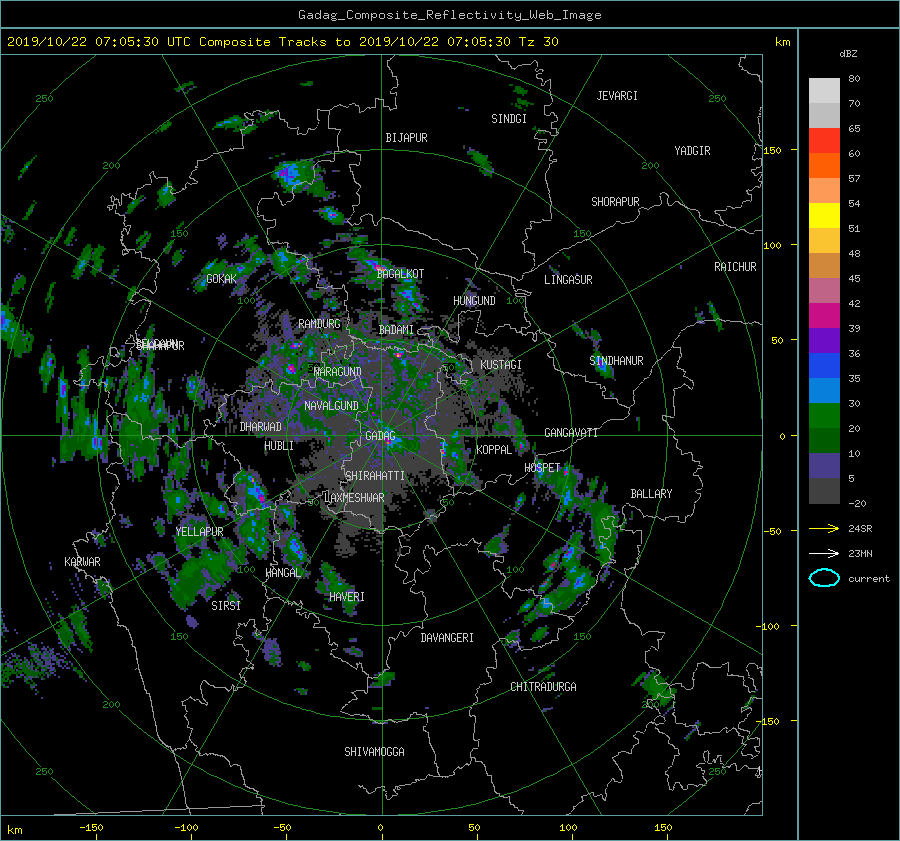
Task: Click the YADGIR city label
Action: tap(692, 151)
